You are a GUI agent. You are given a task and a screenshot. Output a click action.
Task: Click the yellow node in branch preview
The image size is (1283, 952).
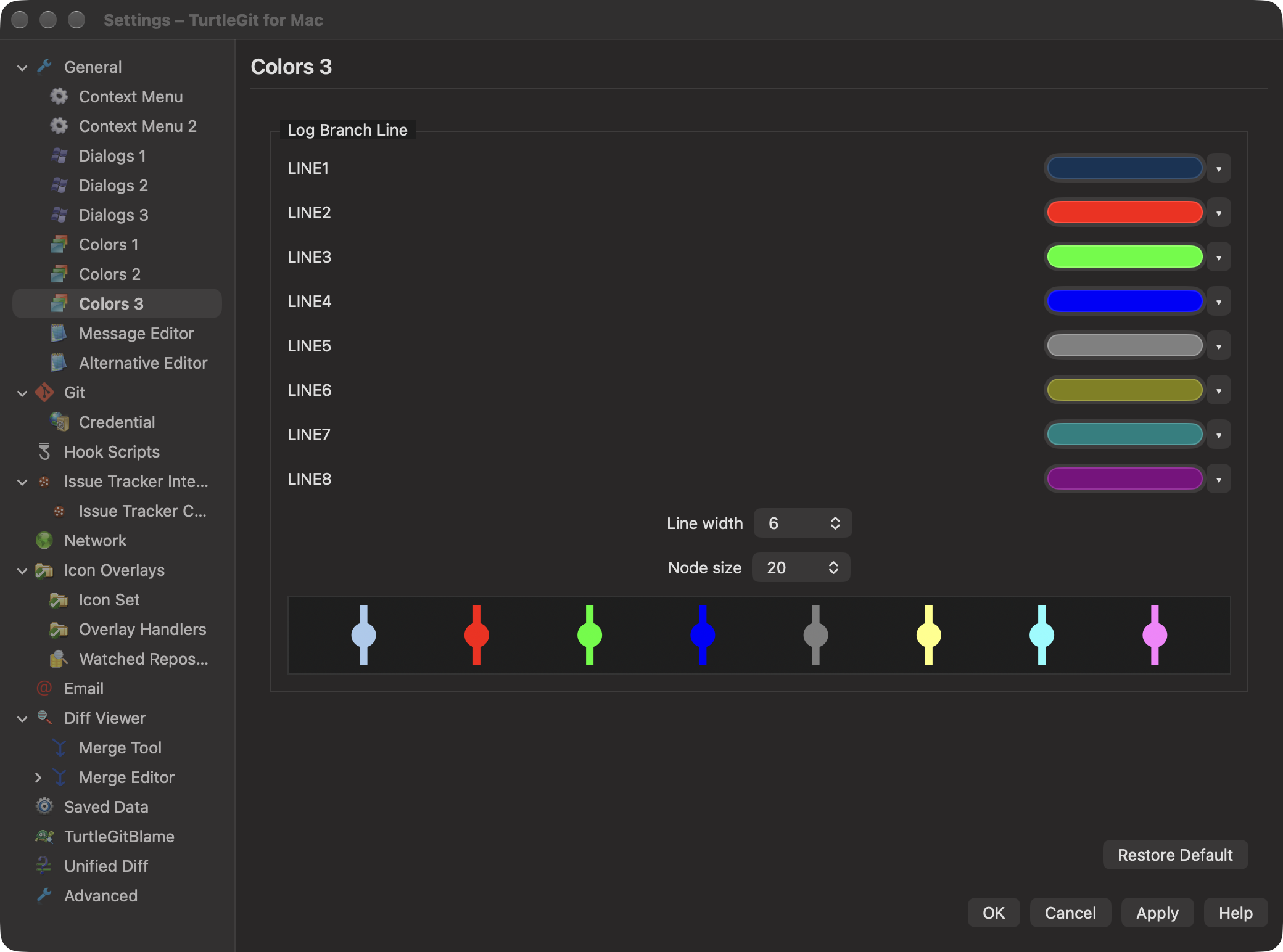click(x=928, y=635)
